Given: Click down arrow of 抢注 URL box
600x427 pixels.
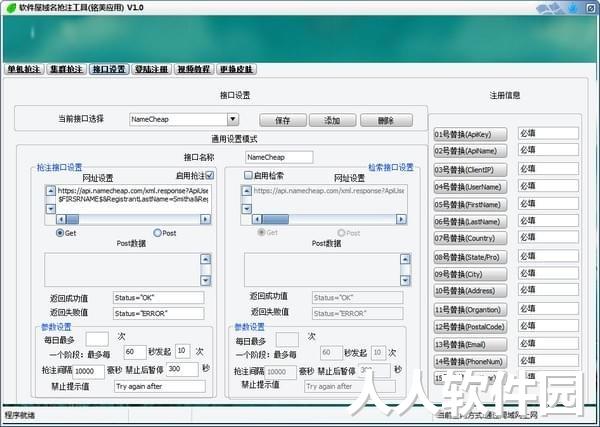Looking at the screenshot, I should pos(51,209).
